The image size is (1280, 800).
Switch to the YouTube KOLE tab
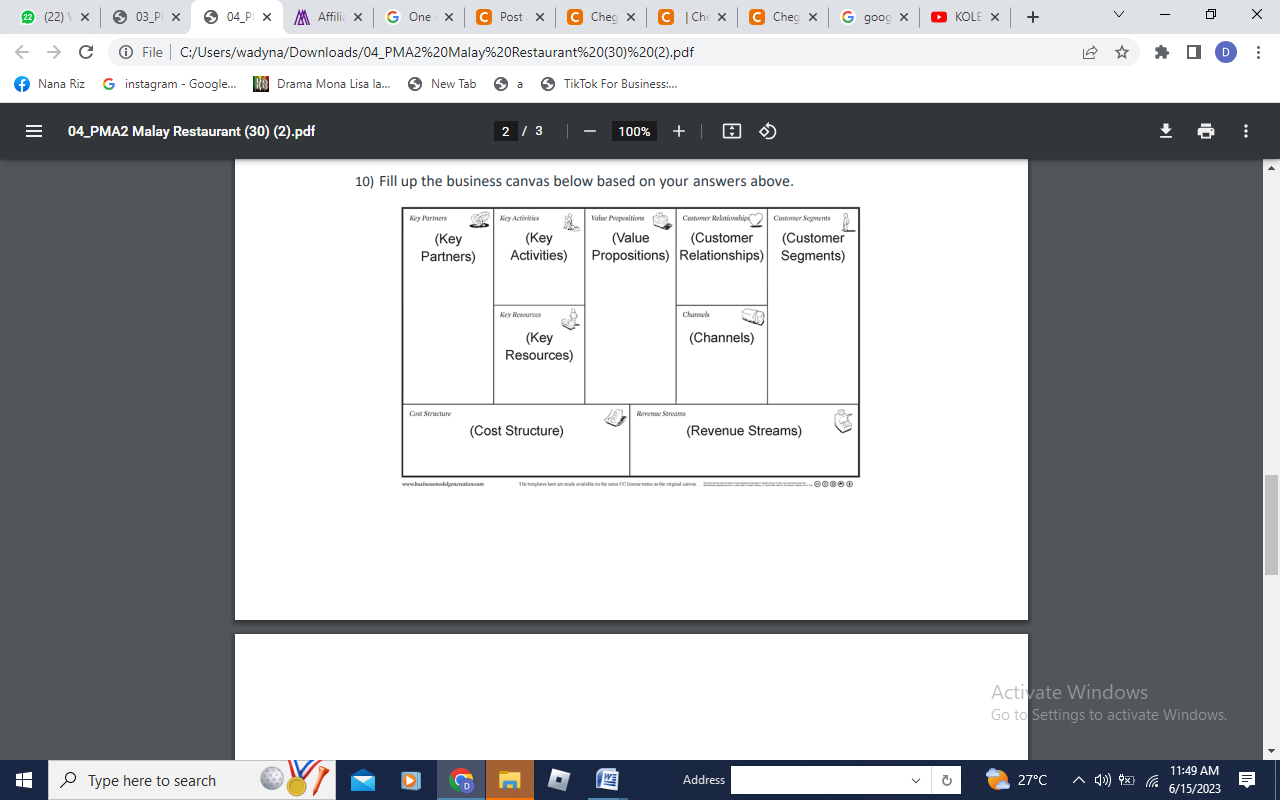click(x=965, y=17)
